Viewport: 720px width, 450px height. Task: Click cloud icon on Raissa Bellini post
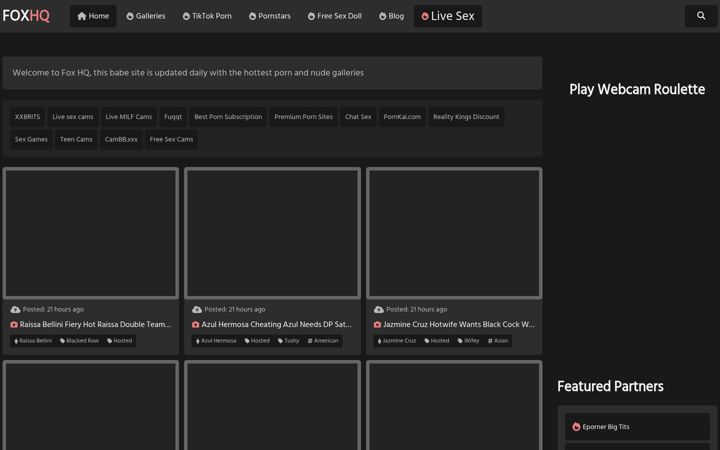(15, 309)
